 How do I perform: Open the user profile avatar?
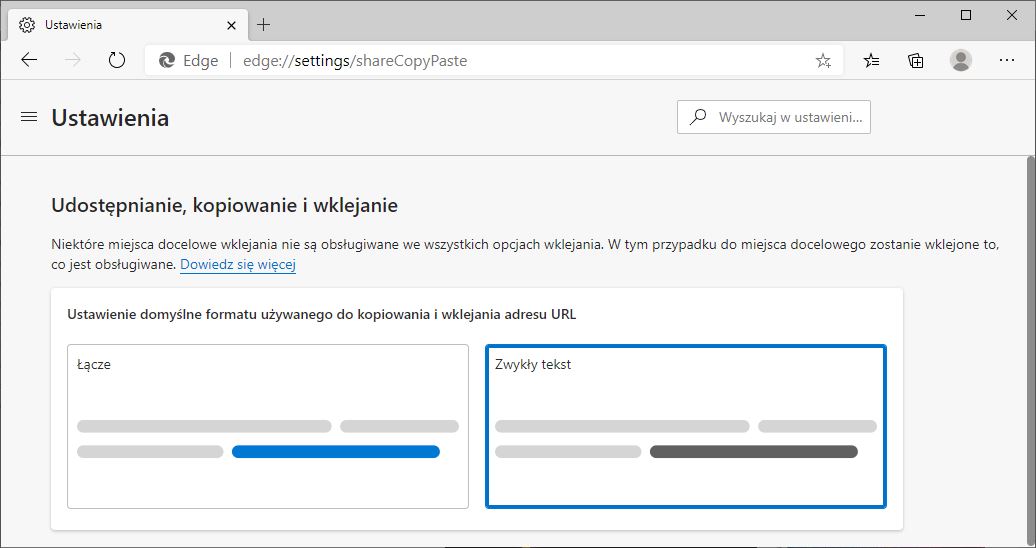pyautogui.click(x=961, y=61)
